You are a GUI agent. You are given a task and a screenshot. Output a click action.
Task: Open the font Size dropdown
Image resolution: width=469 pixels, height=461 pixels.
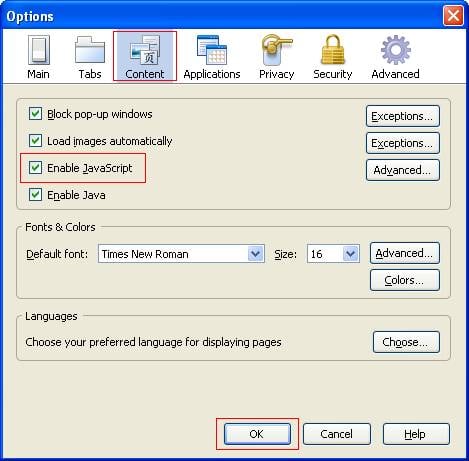coord(333,254)
